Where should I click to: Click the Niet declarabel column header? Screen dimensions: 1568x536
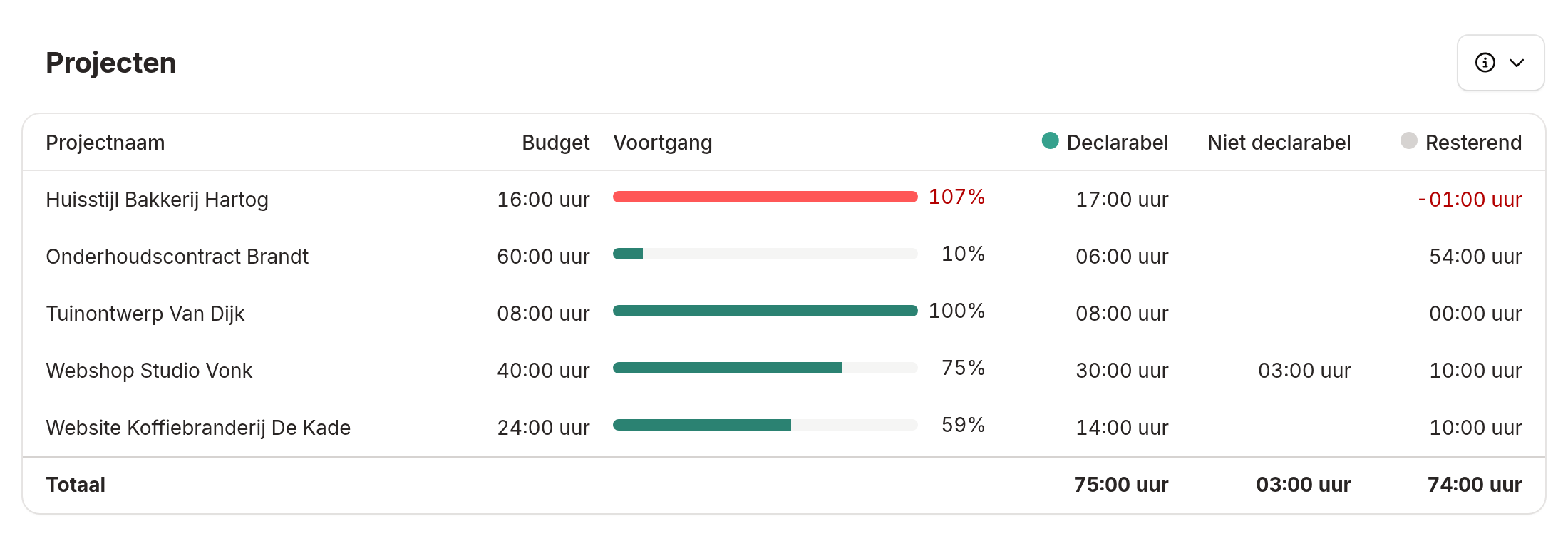[1279, 143]
